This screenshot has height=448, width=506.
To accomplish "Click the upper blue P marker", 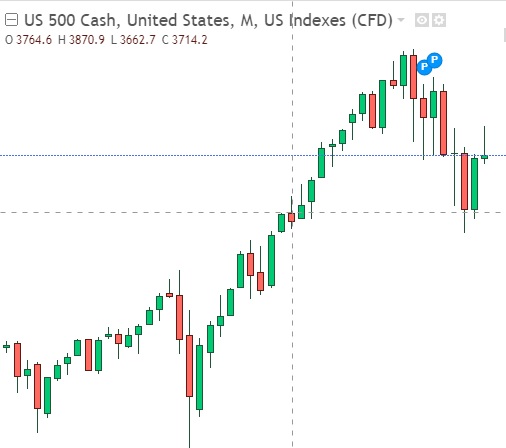I will pyautogui.click(x=434, y=60).
